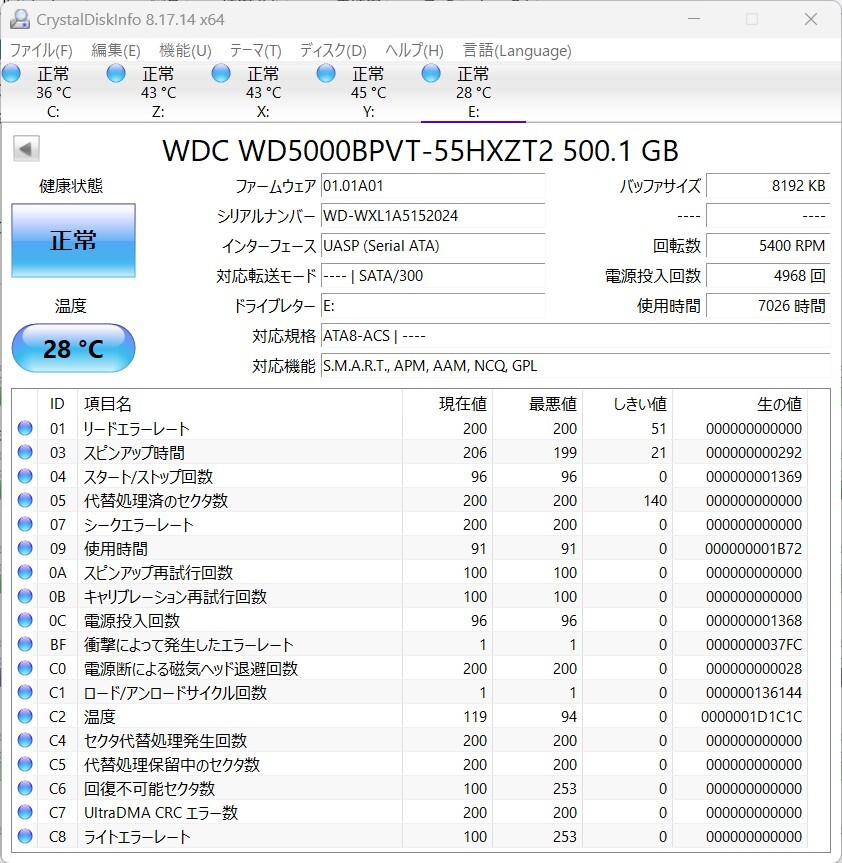Click status icon for 09 使用時間 row
The image size is (842, 863).
point(25,548)
